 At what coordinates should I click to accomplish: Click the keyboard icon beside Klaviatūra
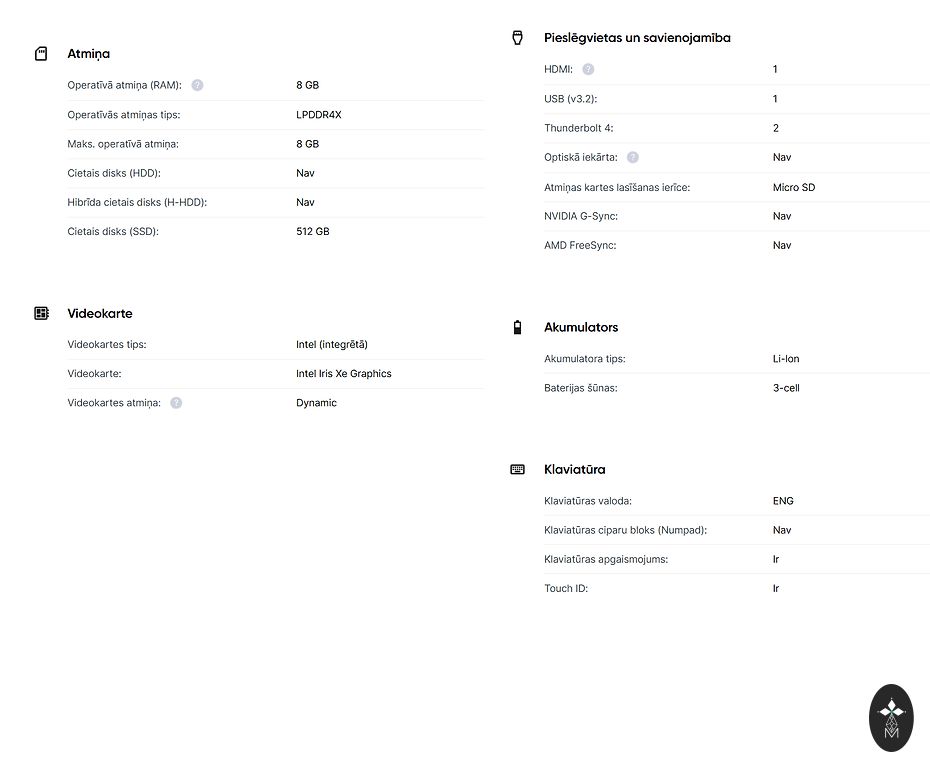click(x=517, y=470)
